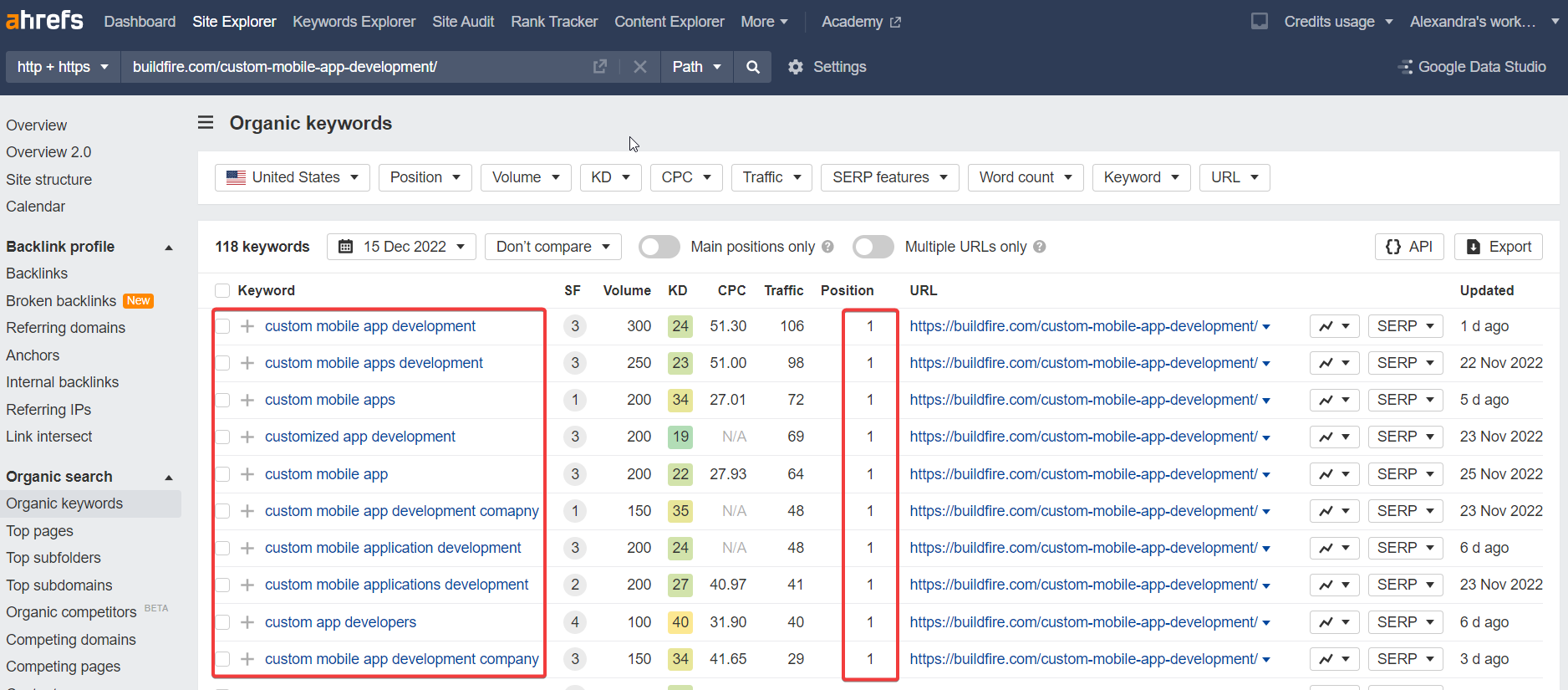Open SERP dropdown for 'custom mobile app development'
This screenshot has height=690, width=1568.
tap(1406, 326)
